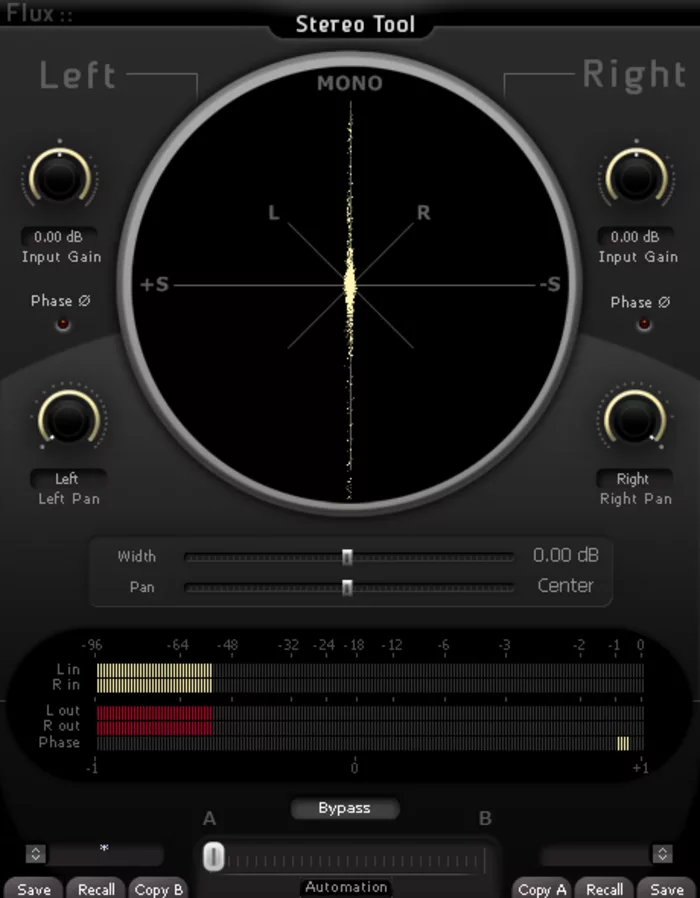The image size is (700, 898).
Task: Click the Right Input Gain knob
Action: point(636,178)
